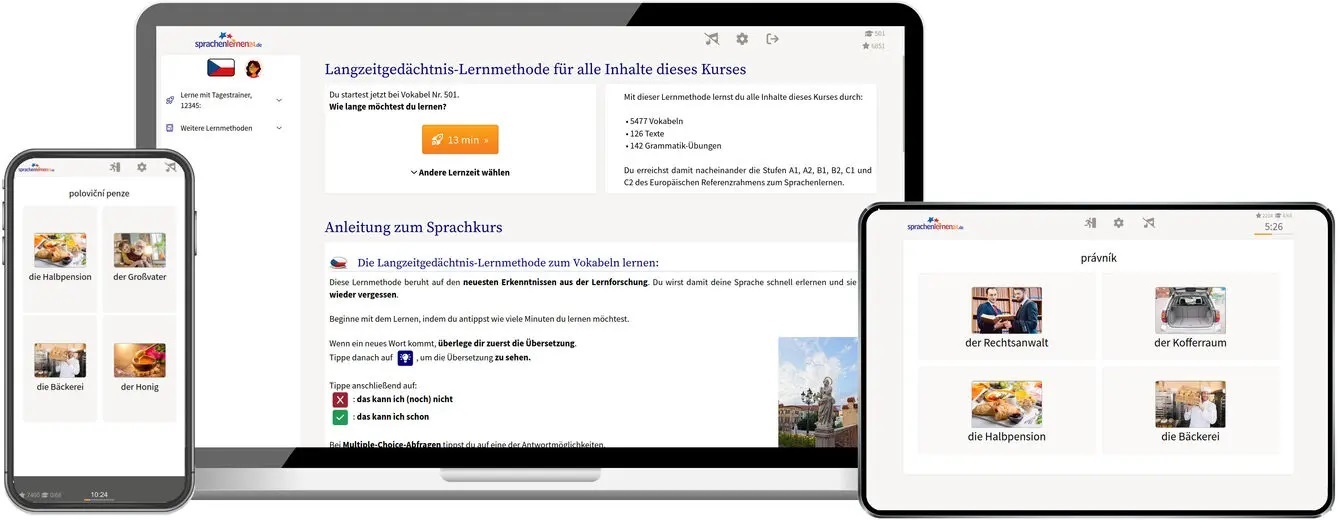Choose die Halbpension card on tablet
Screen dimensions: 1340x520
coord(1007,411)
